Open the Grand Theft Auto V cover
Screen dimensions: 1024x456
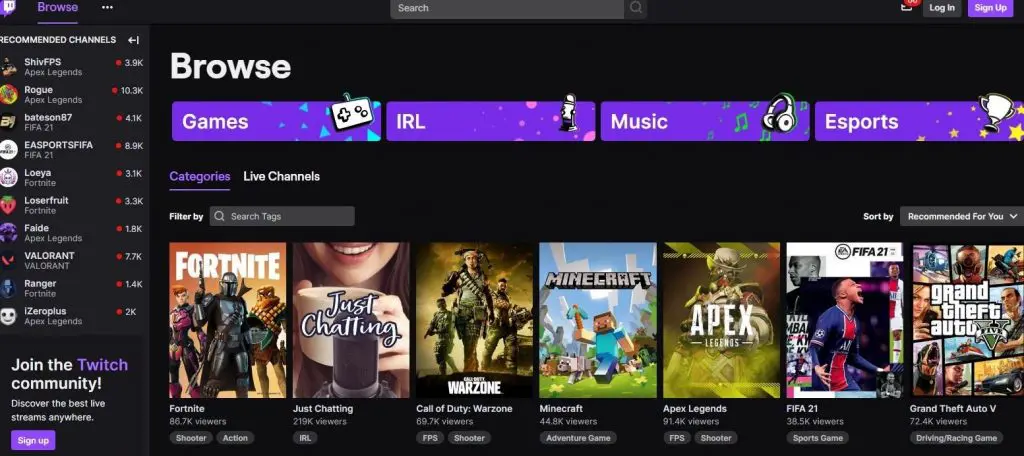pyautogui.click(x=967, y=320)
